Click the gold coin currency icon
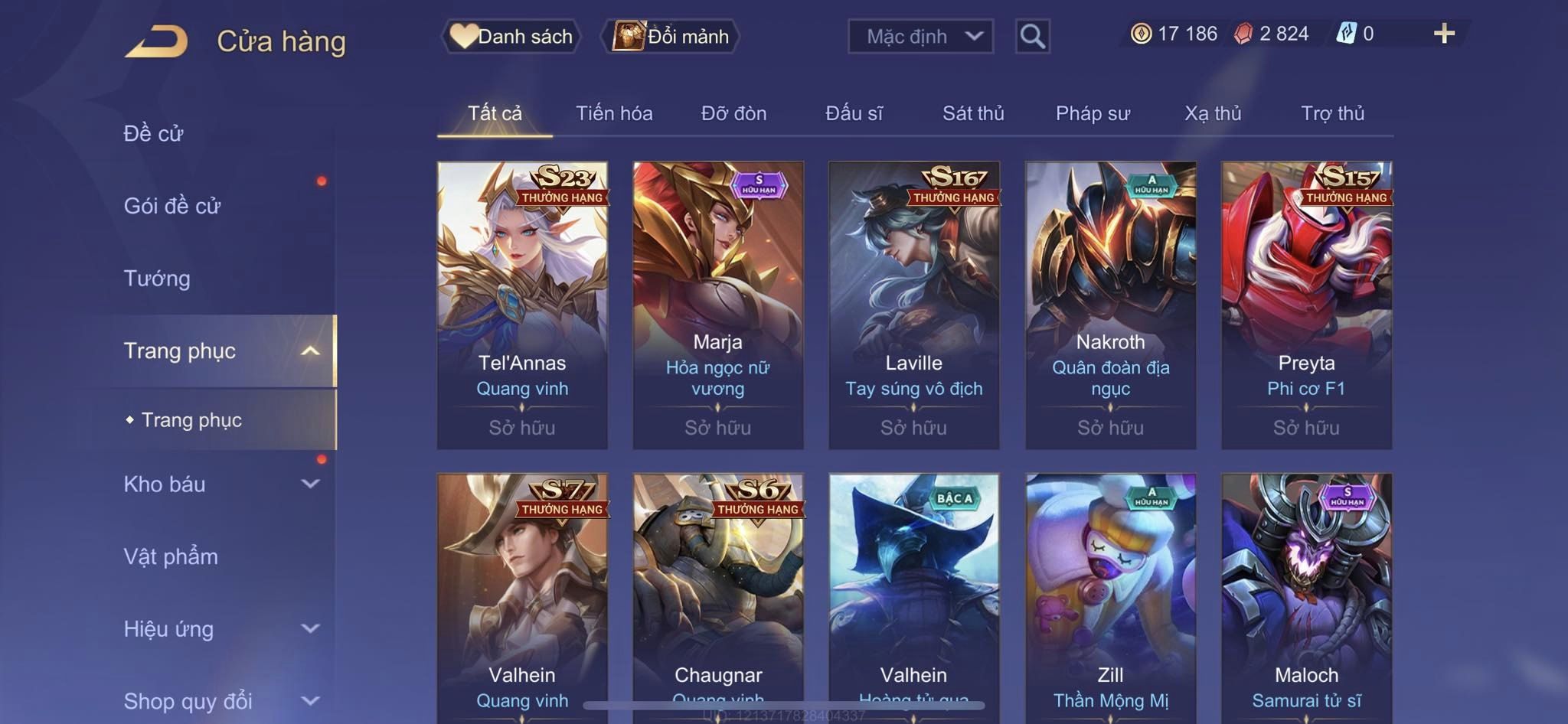 click(1141, 34)
